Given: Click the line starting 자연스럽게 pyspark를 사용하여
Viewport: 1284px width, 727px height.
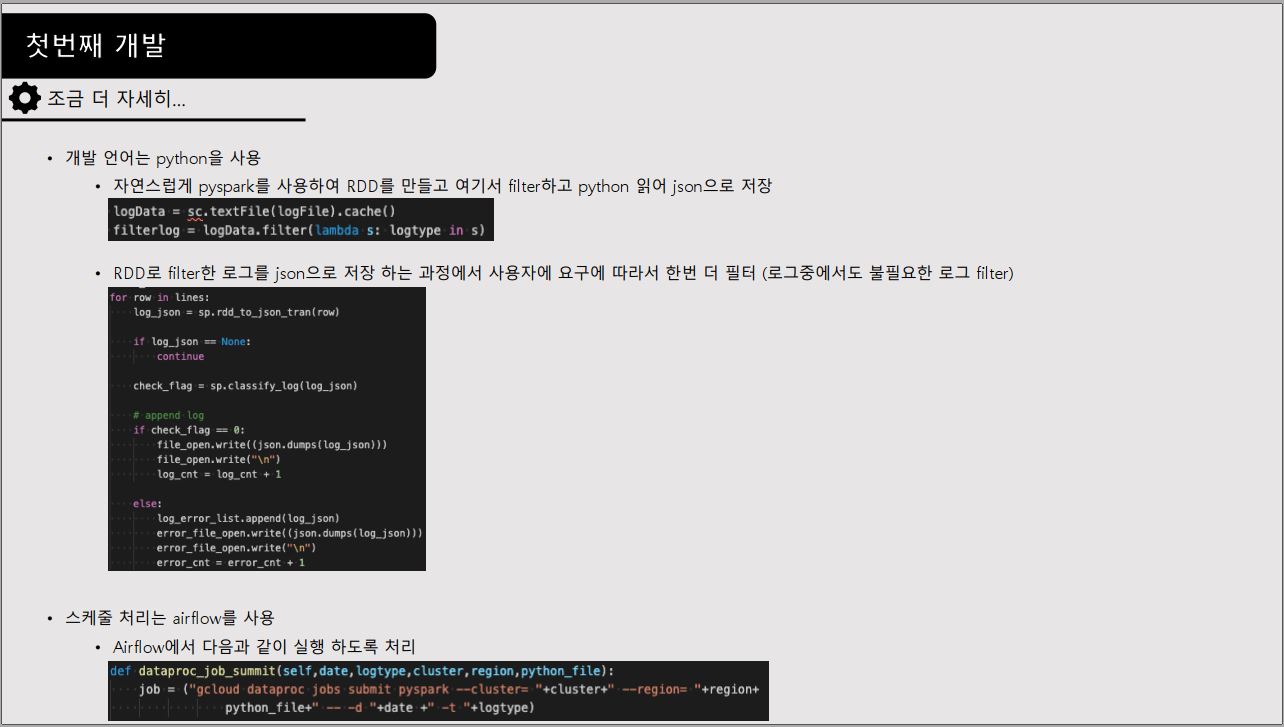Looking at the screenshot, I should tap(442, 186).
